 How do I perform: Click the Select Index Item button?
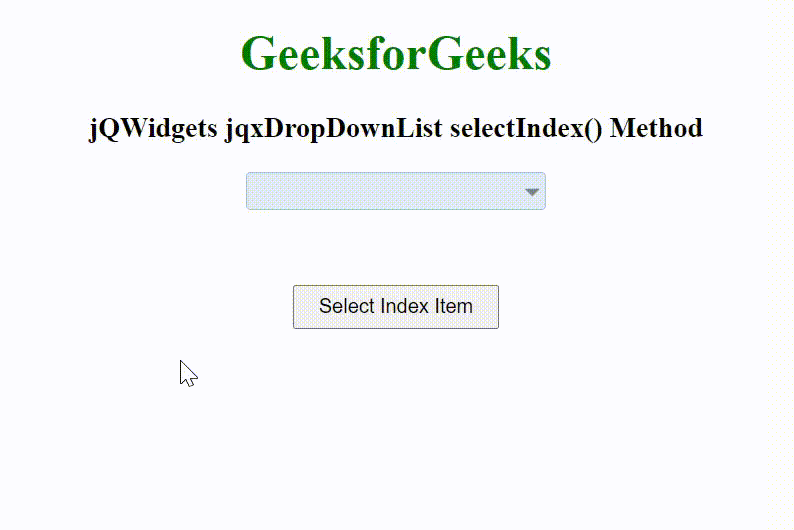(x=395, y=307)
